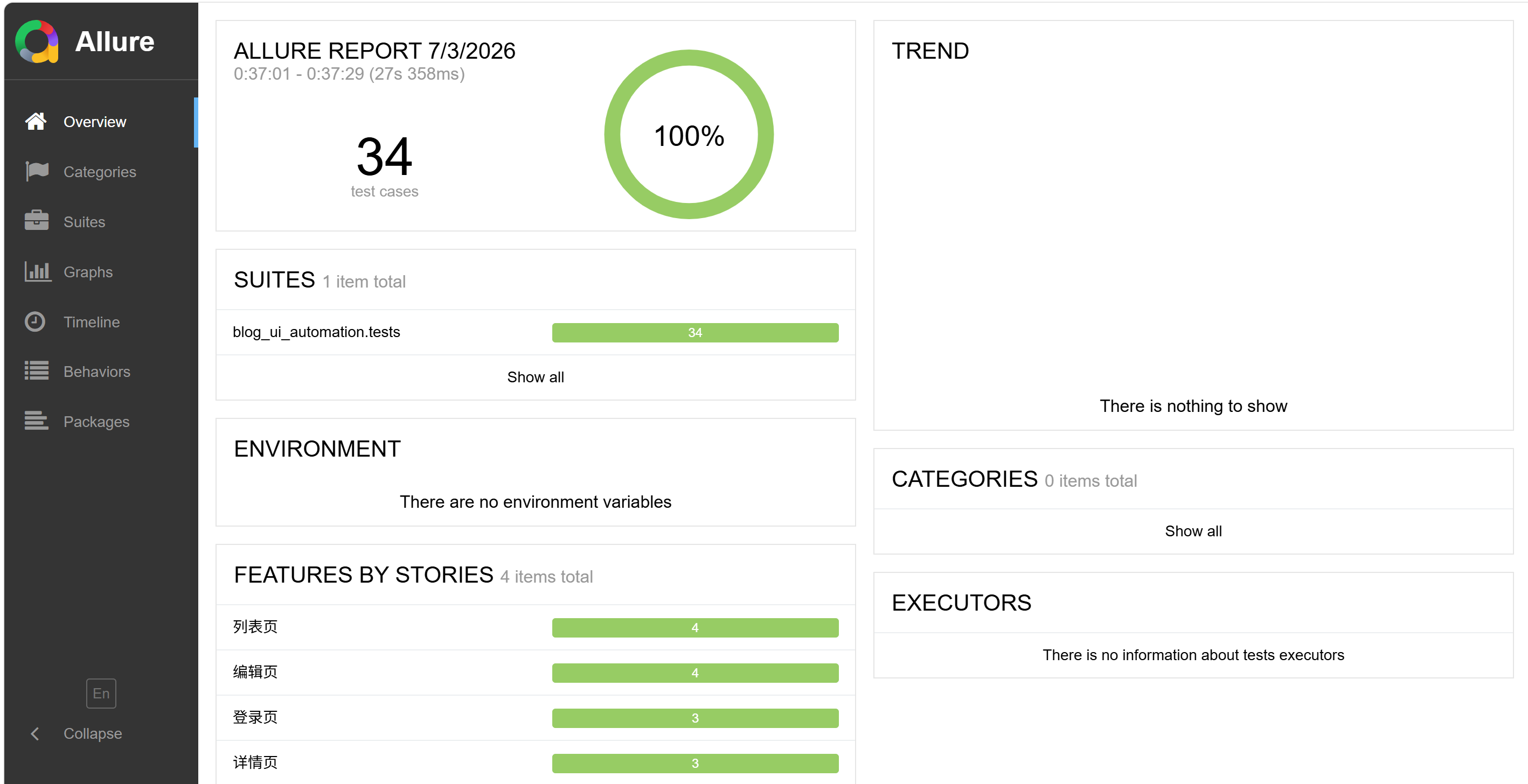The image size is (1528, 784).
Task: Open Graphs via the bar chart icon
Action: coord(38,271)
